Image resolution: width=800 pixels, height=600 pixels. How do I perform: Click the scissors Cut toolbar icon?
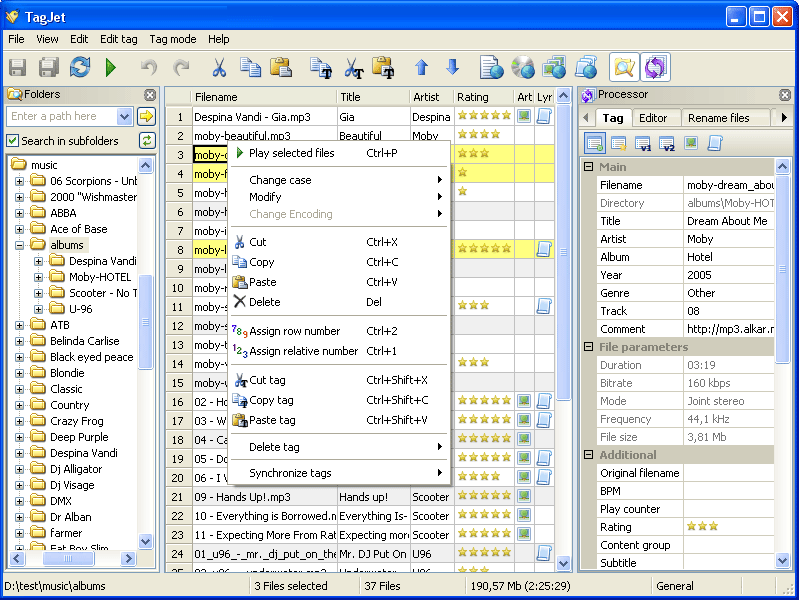click(218, 68)
